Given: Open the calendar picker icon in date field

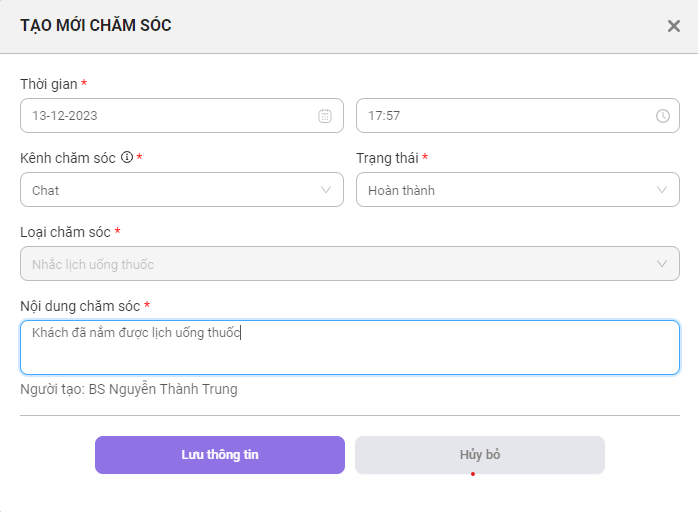Looking at the screenshot, I should tap(325, 116).
